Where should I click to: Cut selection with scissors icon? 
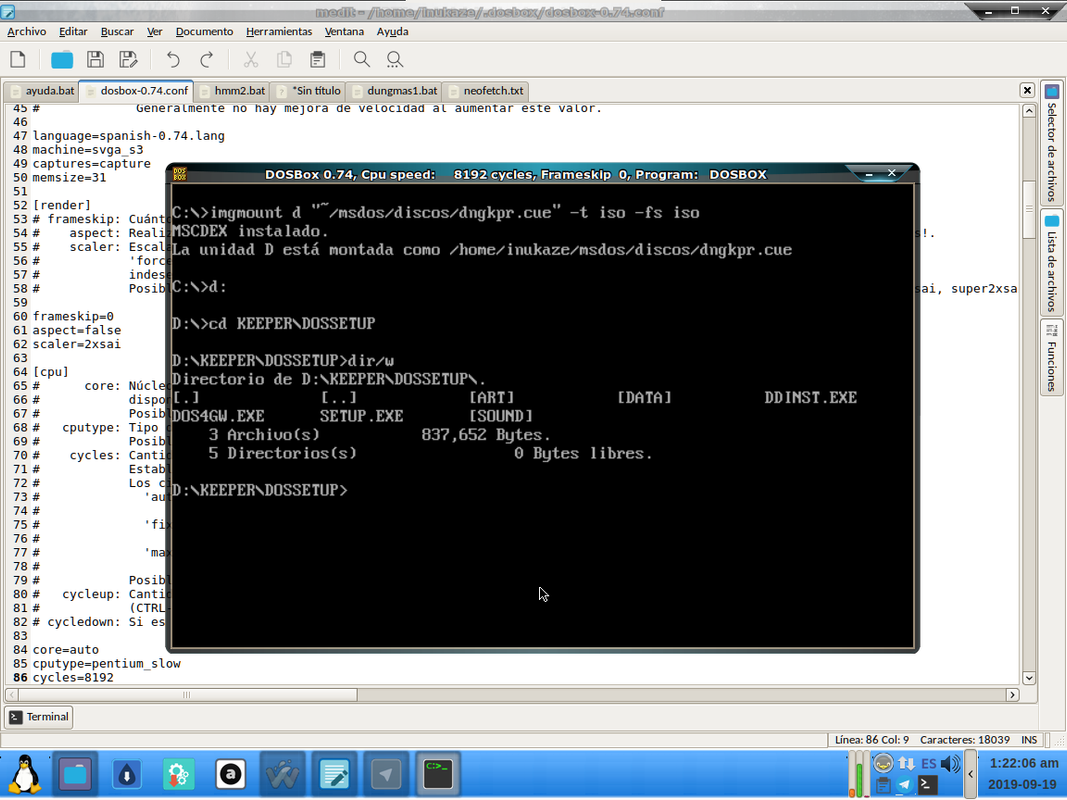pos(251,60)
